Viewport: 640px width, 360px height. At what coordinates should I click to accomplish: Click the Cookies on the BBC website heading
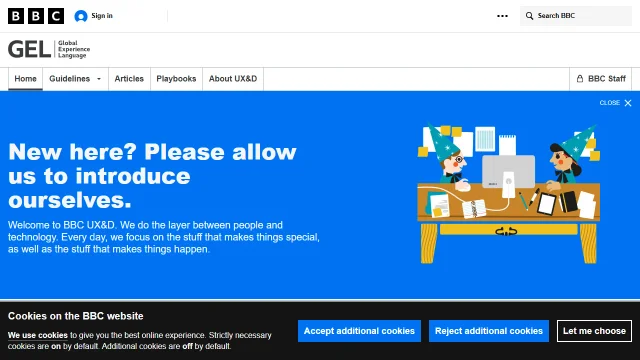[x=76, y=316]
